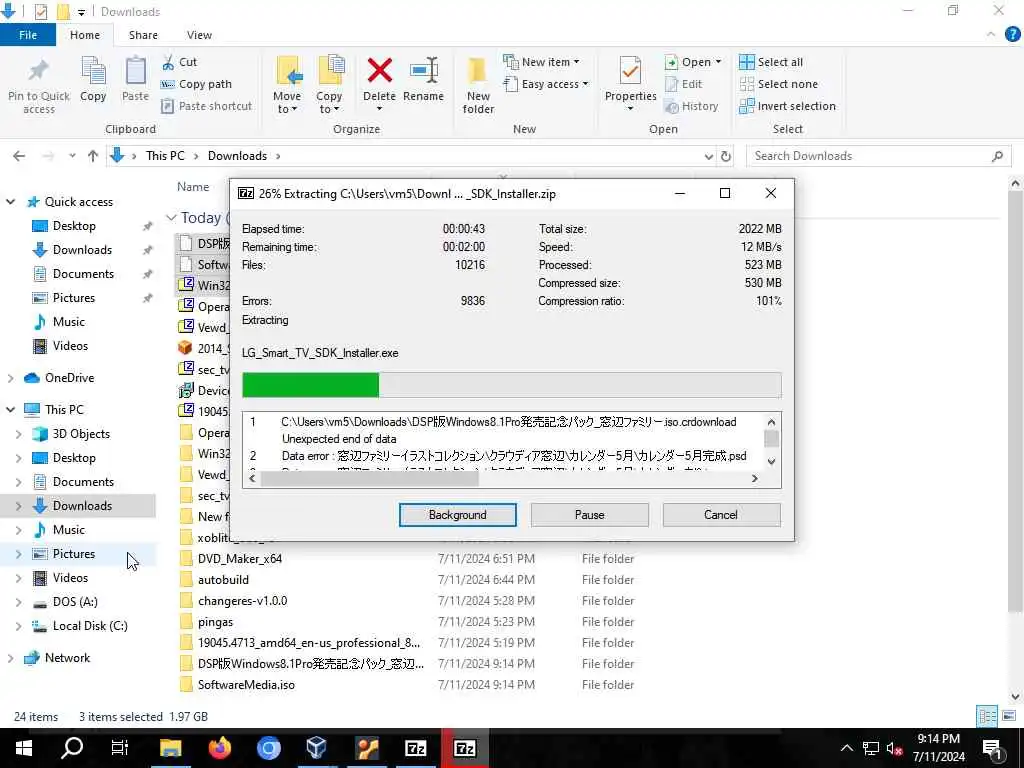Click error list vertical scroll down arrow
Image resolution: width=1024 pixels, height=768 pixels.
771,462
